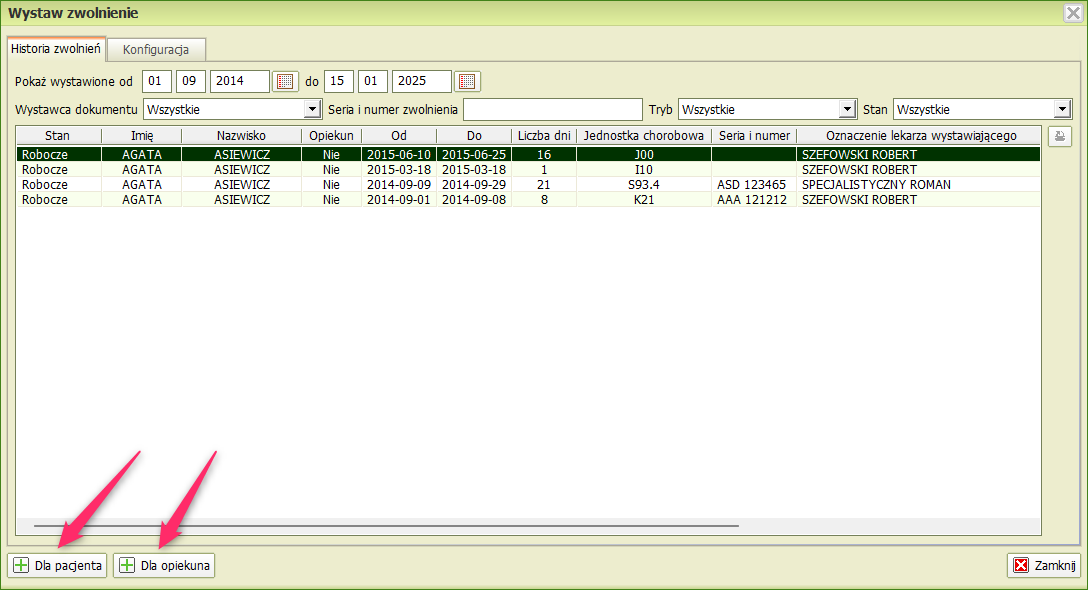Sort by Jednostka chorobowa column header
The height and width of the screenshot is (590, 1088).
644,135
